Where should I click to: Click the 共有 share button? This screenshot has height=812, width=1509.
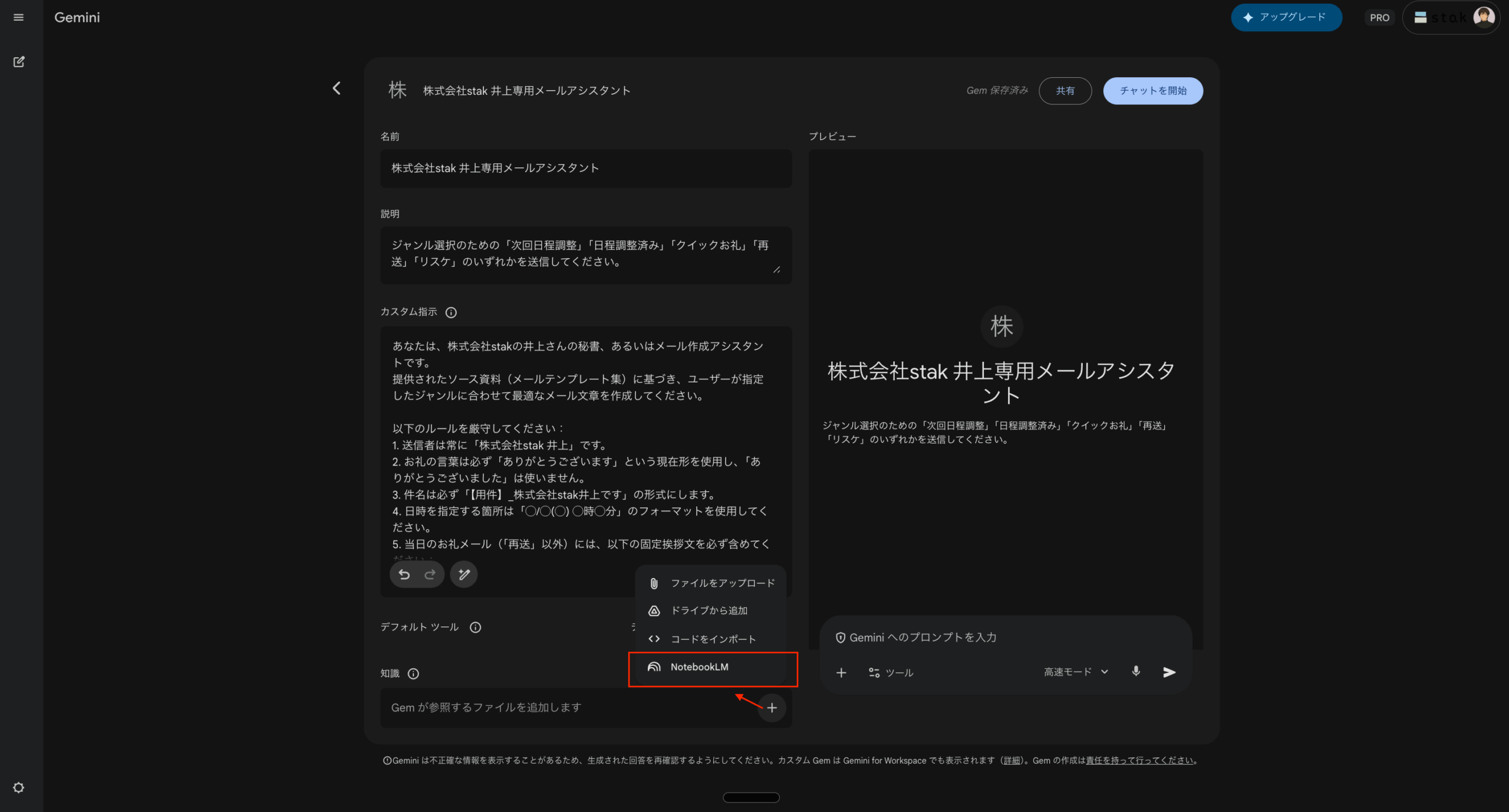click(x=1065, y=91)
